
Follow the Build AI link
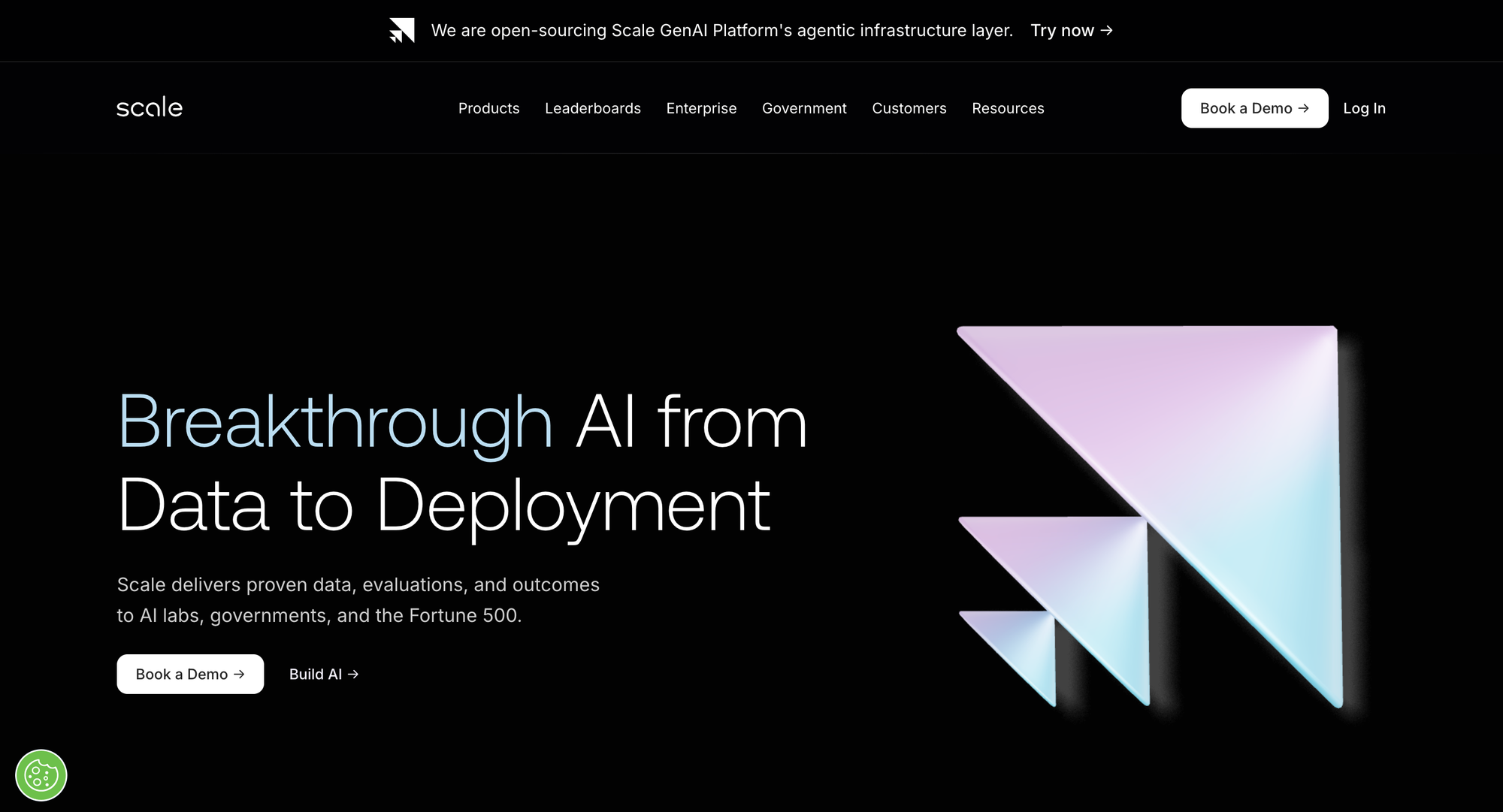[x=316, y=675]
